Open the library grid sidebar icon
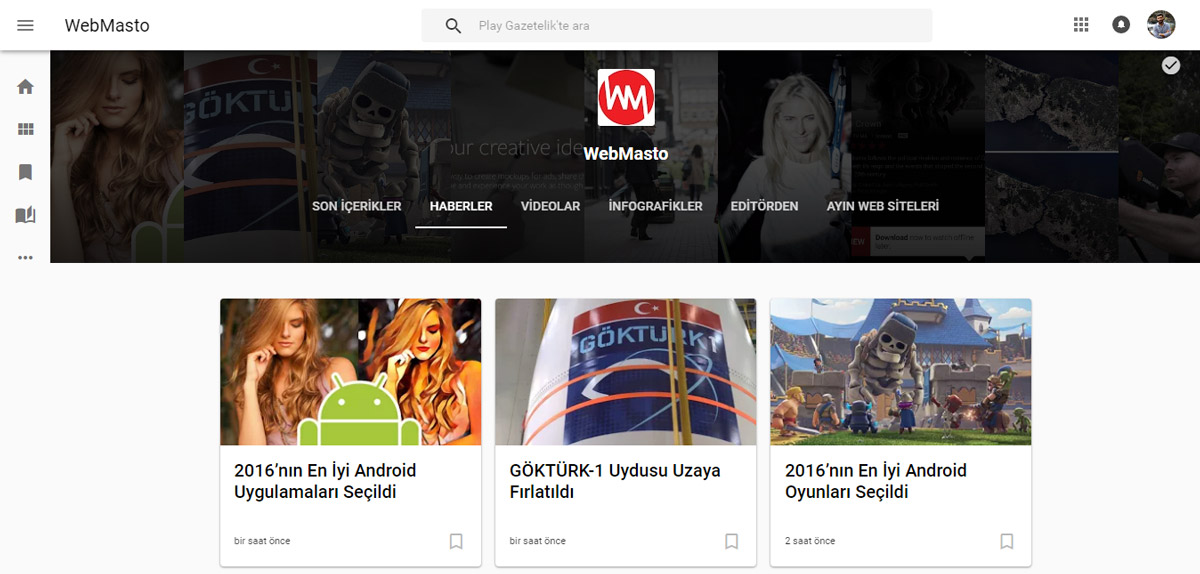The height and width of the screenshot is (574, 1200). click(25, 129)
